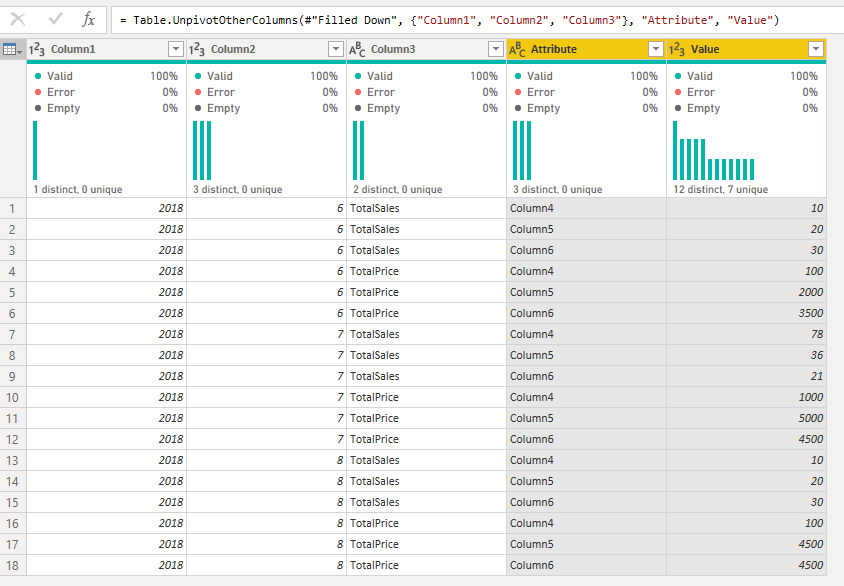The height and width of the screenshot is (586, 844).
Task: Select the Attribute column header
Action: pyautogui.click(x=586, y=50)
